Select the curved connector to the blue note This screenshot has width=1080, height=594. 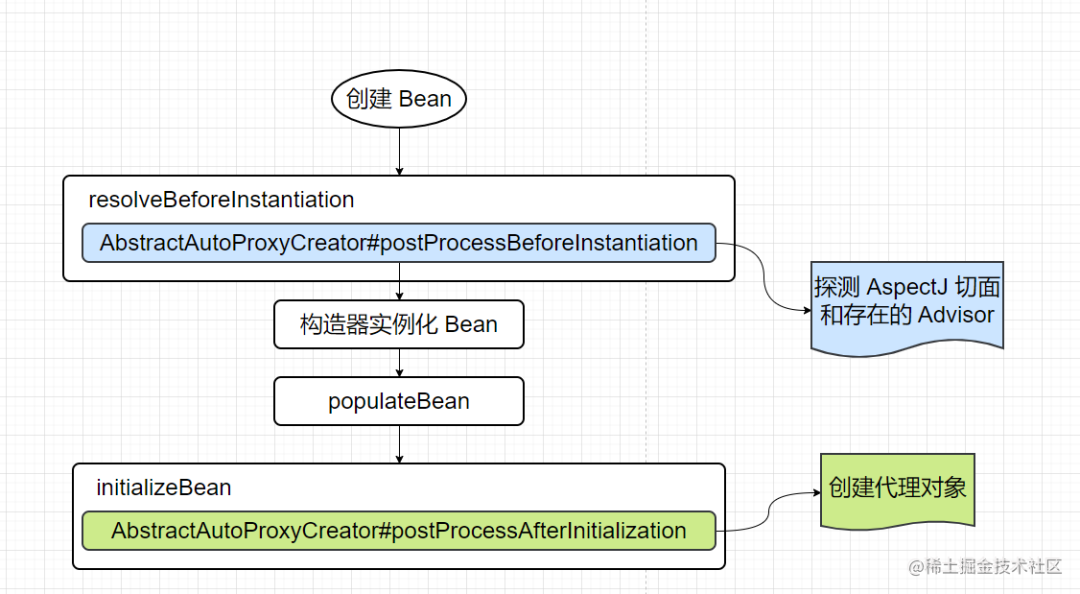[x=765, y=282]
